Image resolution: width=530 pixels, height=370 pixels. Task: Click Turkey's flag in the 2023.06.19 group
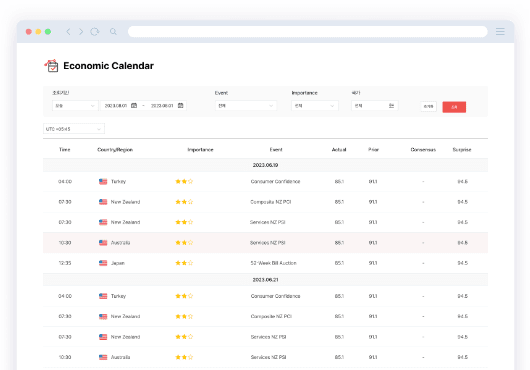point(103,181)
